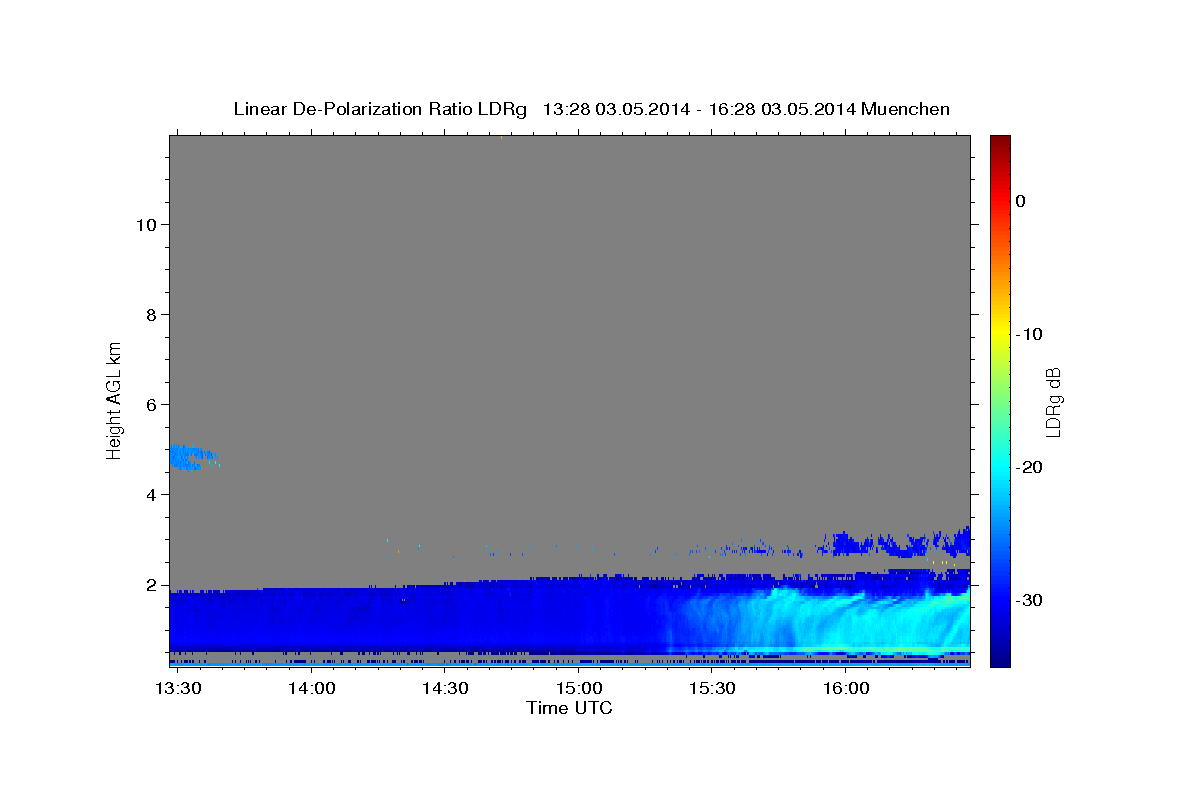Click the 'Height AGL km' axis label
The width and height of the screenshot is (1200, 800).
coord(115,399)
